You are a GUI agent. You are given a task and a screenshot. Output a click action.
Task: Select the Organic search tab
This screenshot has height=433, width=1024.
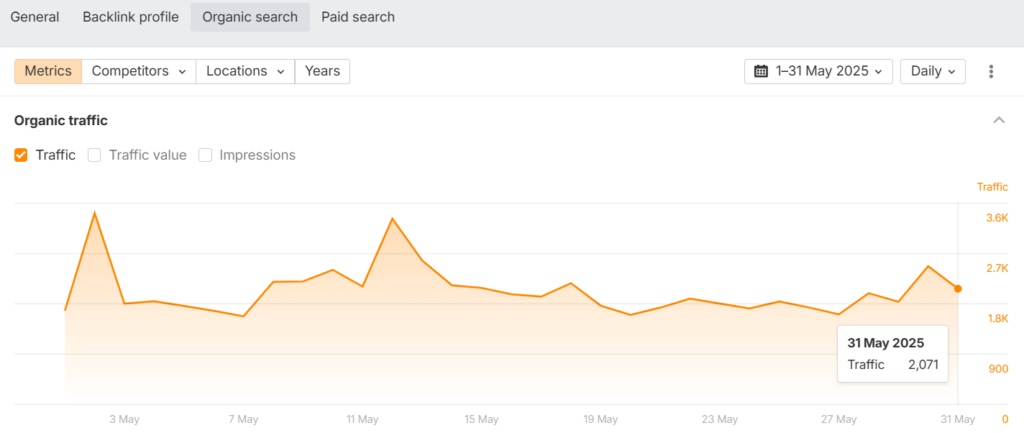pos(250,17)
